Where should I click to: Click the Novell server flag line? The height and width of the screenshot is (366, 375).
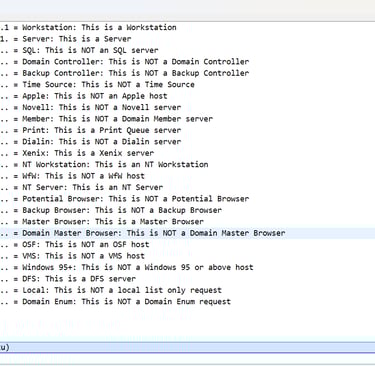90,107
